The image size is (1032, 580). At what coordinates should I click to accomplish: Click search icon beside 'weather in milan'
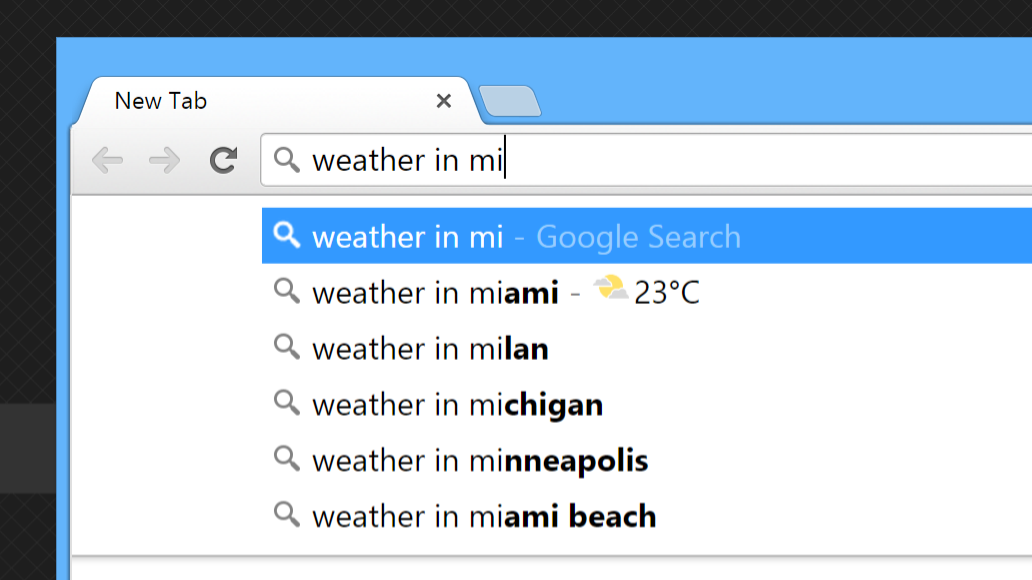click(x=287, y=347)
